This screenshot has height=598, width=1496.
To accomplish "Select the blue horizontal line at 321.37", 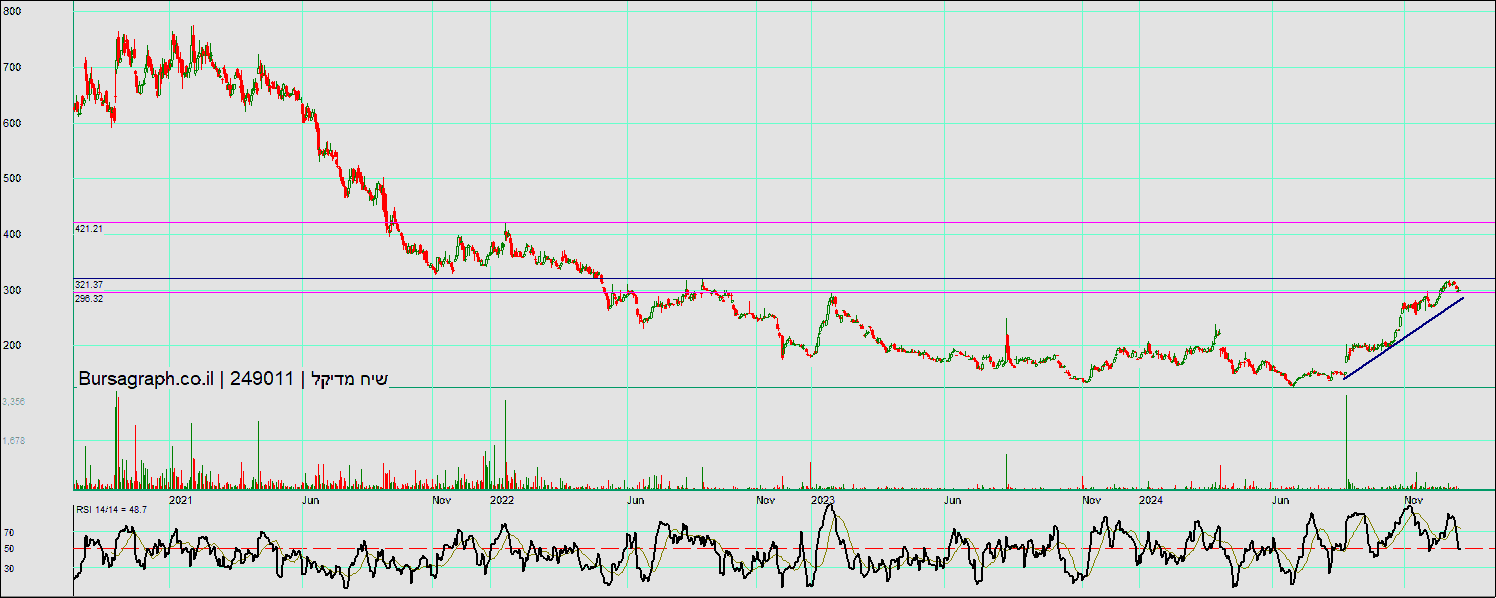I will pyautogui.click(x=784, y=278).
